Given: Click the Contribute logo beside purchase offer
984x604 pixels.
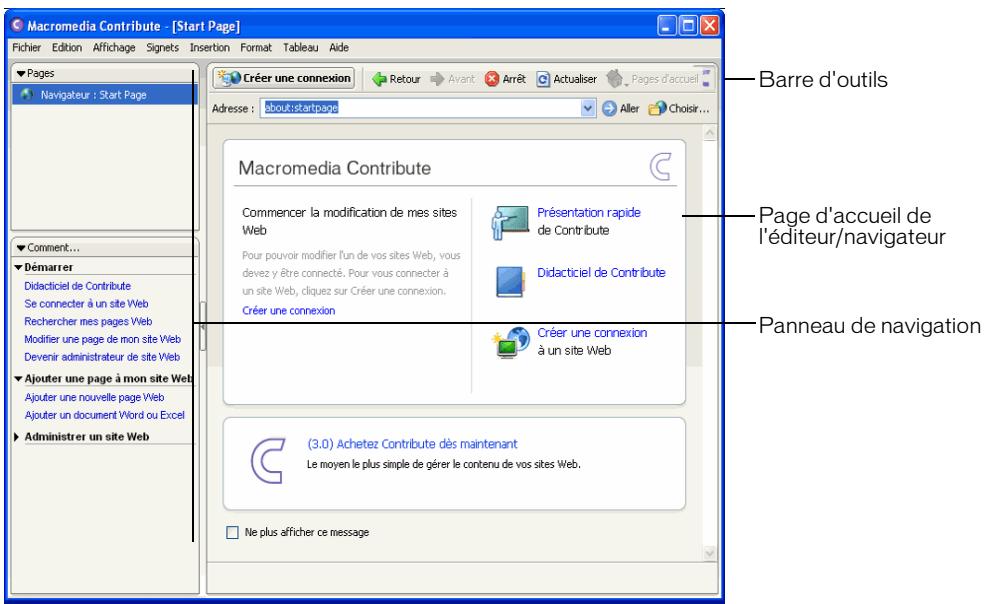Looking at the screenshot, I should click(269, 461).
